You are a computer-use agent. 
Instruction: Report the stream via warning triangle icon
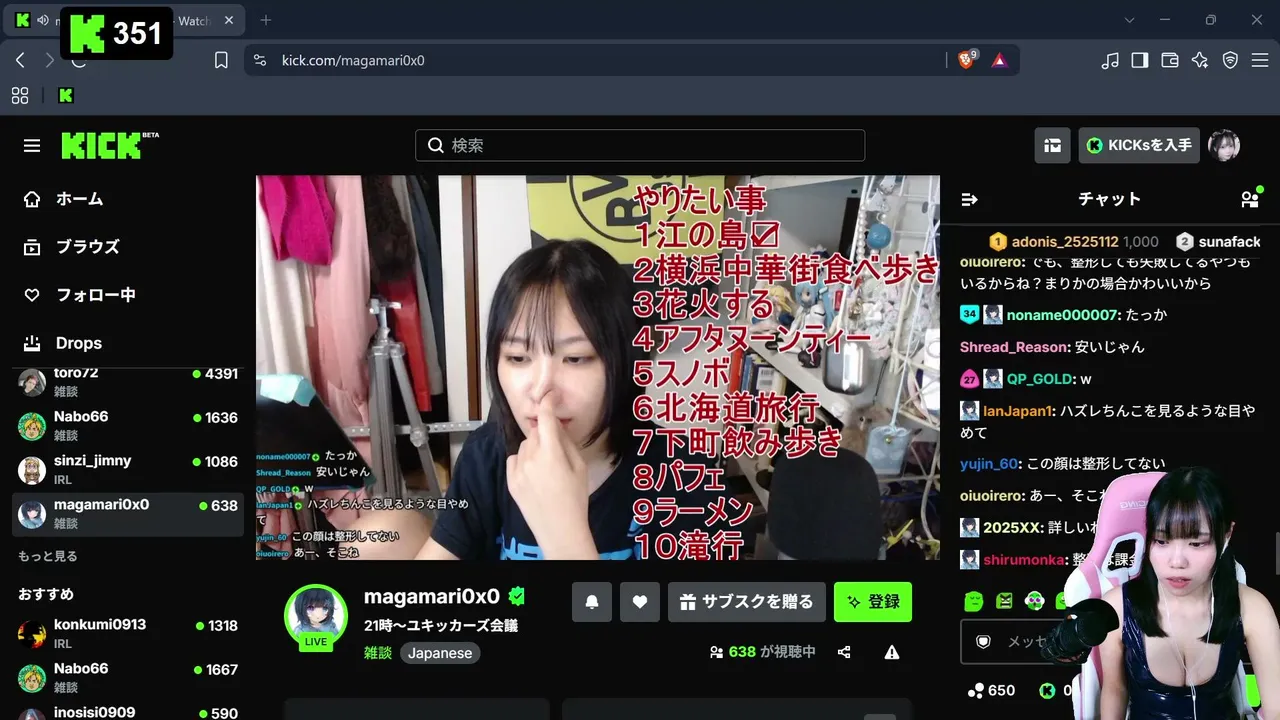(892, 652)
